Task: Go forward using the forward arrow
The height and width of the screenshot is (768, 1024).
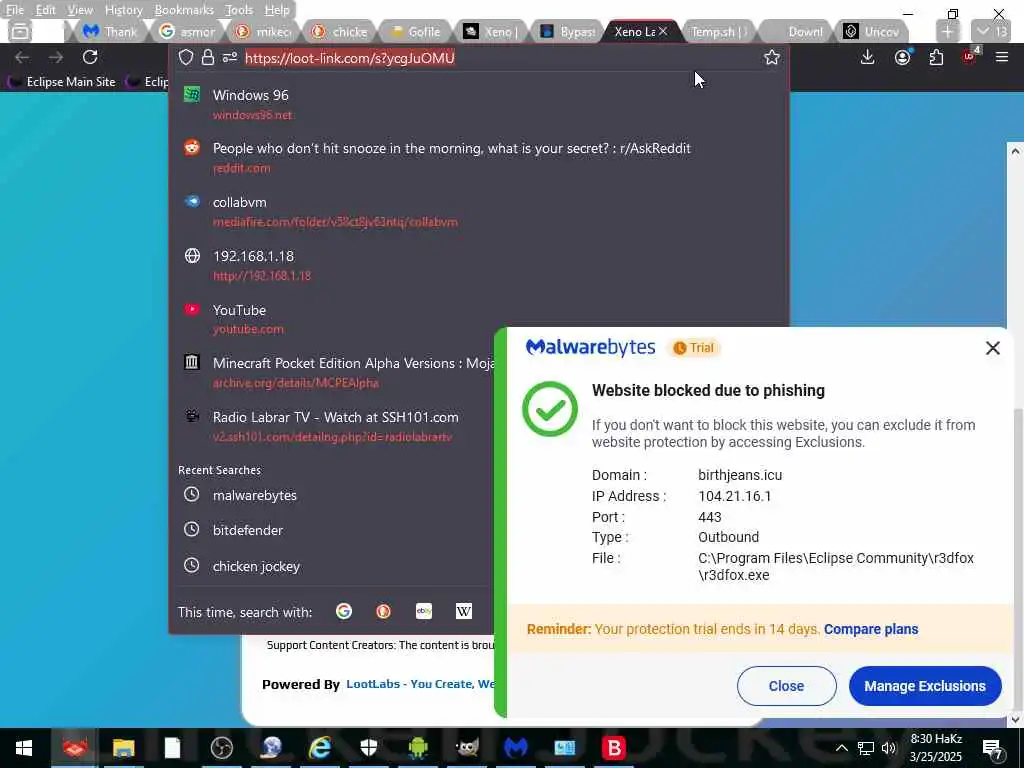Action: [x=56, y=57]
